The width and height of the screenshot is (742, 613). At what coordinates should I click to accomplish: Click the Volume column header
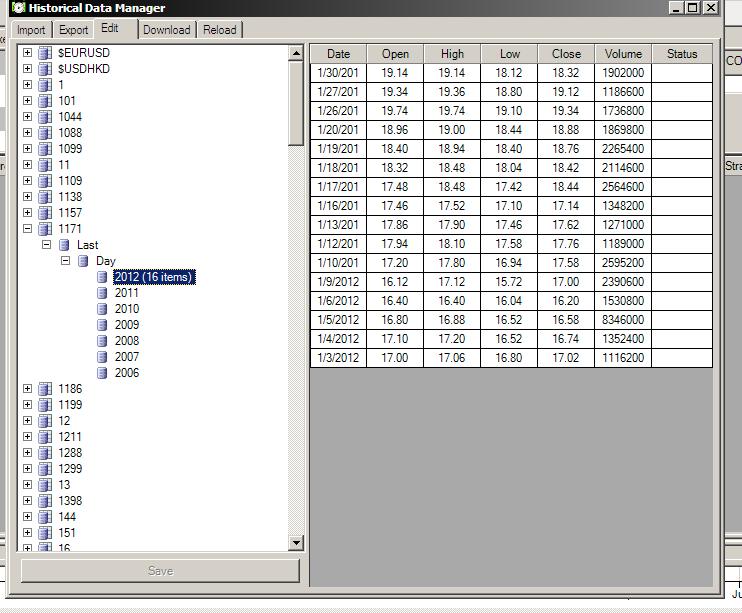point(623,54)
